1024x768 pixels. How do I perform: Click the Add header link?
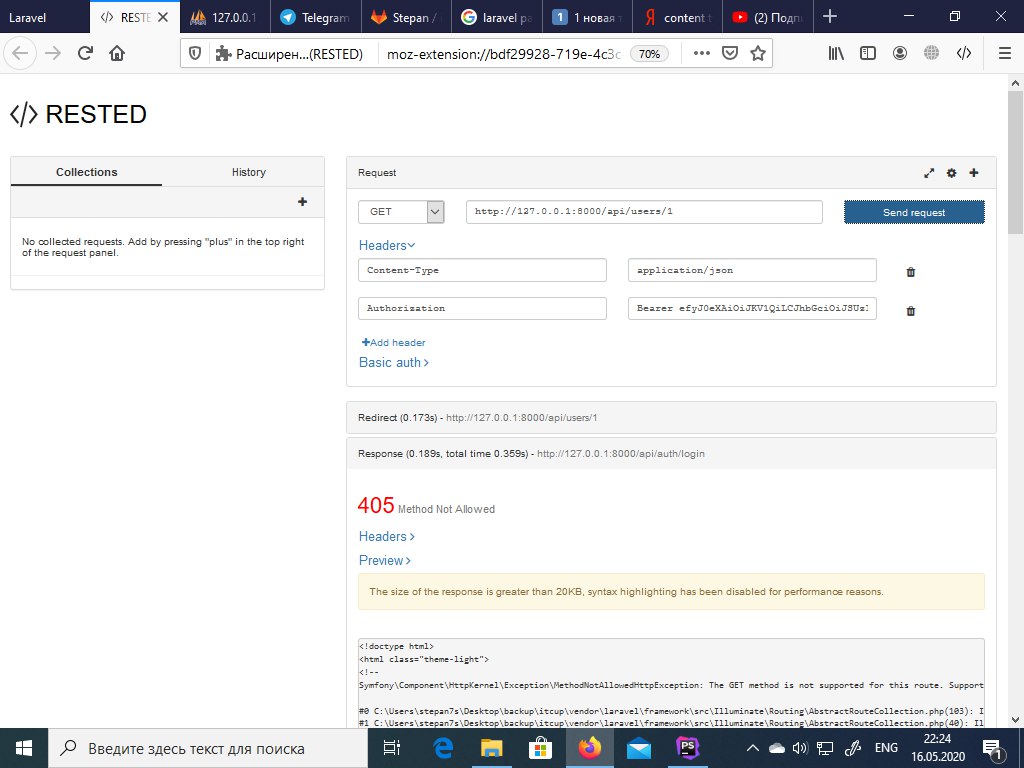pyautogui.click(x=394, y=342)
